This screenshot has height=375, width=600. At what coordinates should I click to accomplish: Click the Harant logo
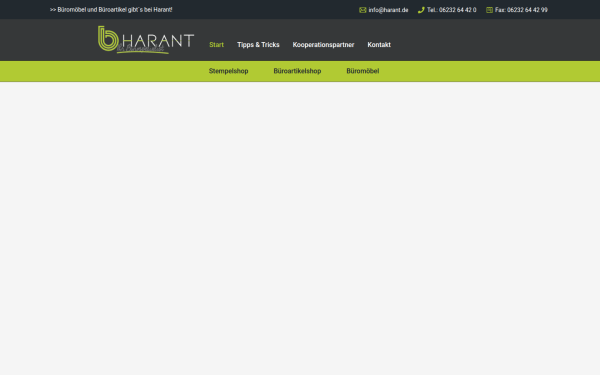pos(146,40)
